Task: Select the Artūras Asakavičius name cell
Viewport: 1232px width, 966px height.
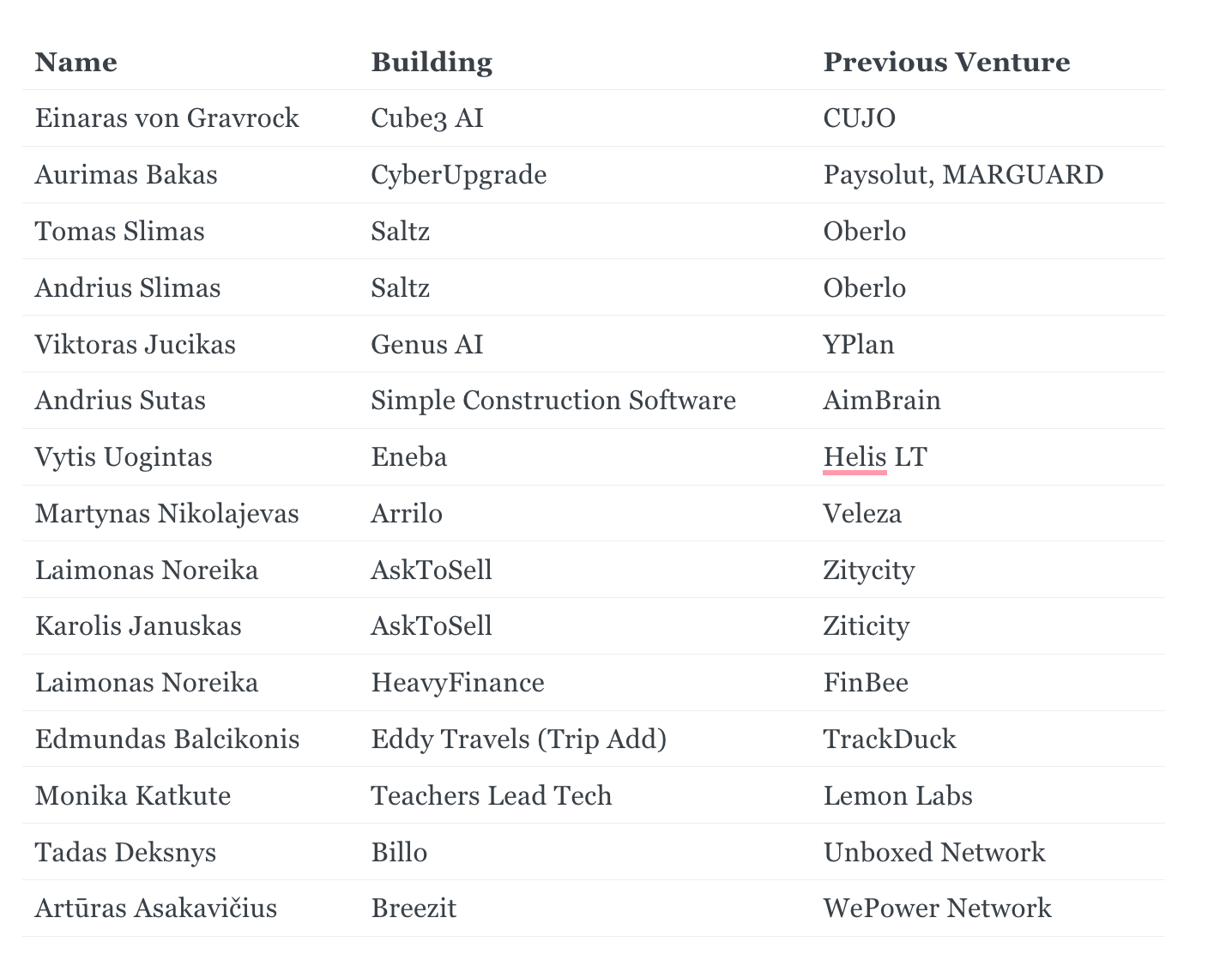Action: click(x=155, y=909)
